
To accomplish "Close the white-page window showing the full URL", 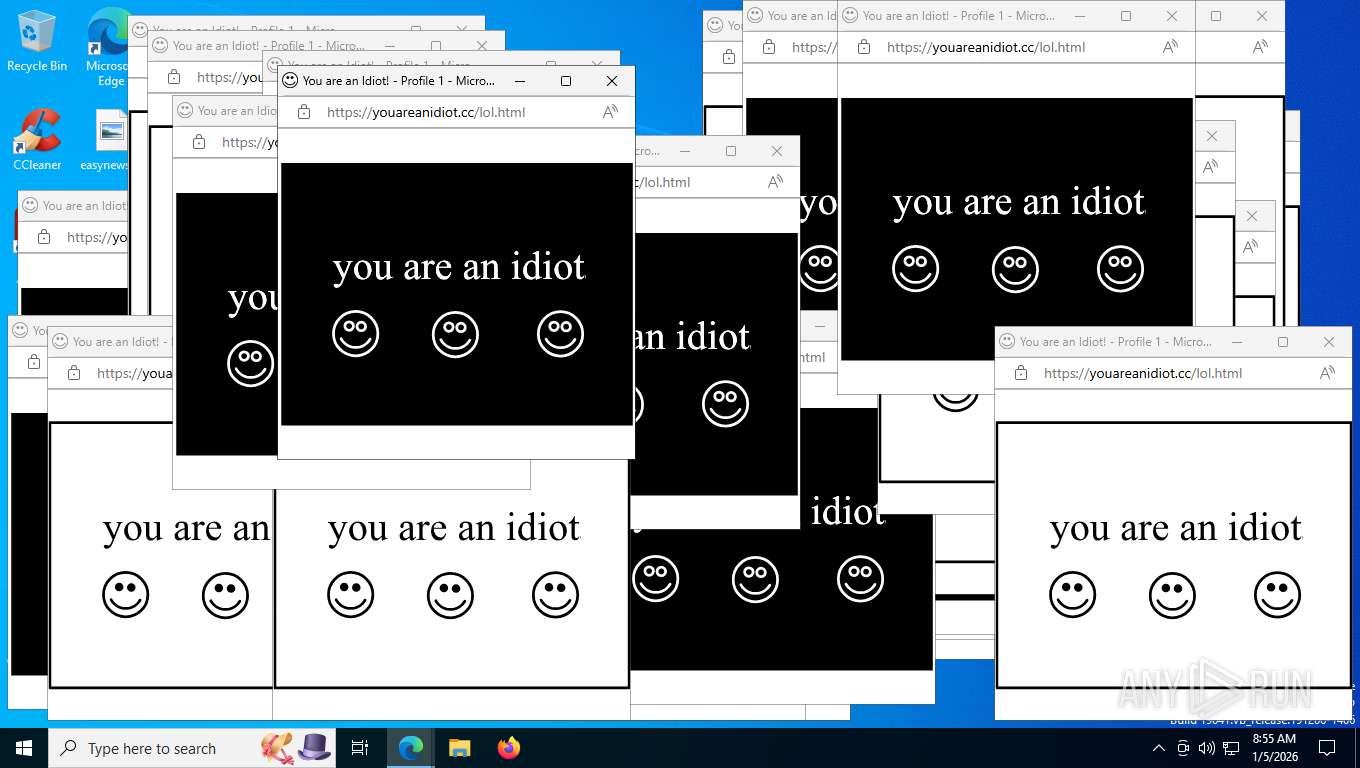I will [1329, 342].
